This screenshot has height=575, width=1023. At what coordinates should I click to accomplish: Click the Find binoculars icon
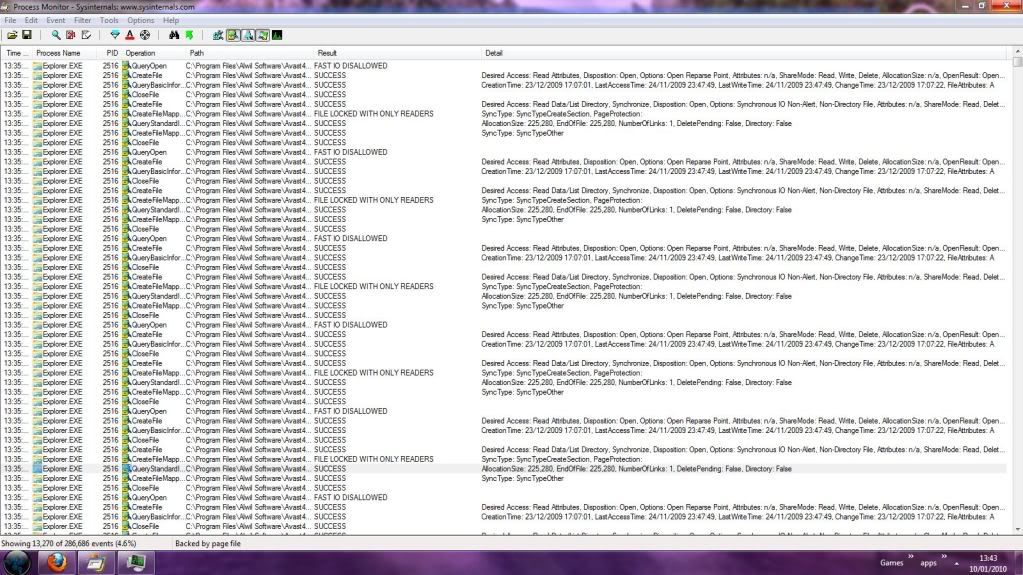[174, 35]
